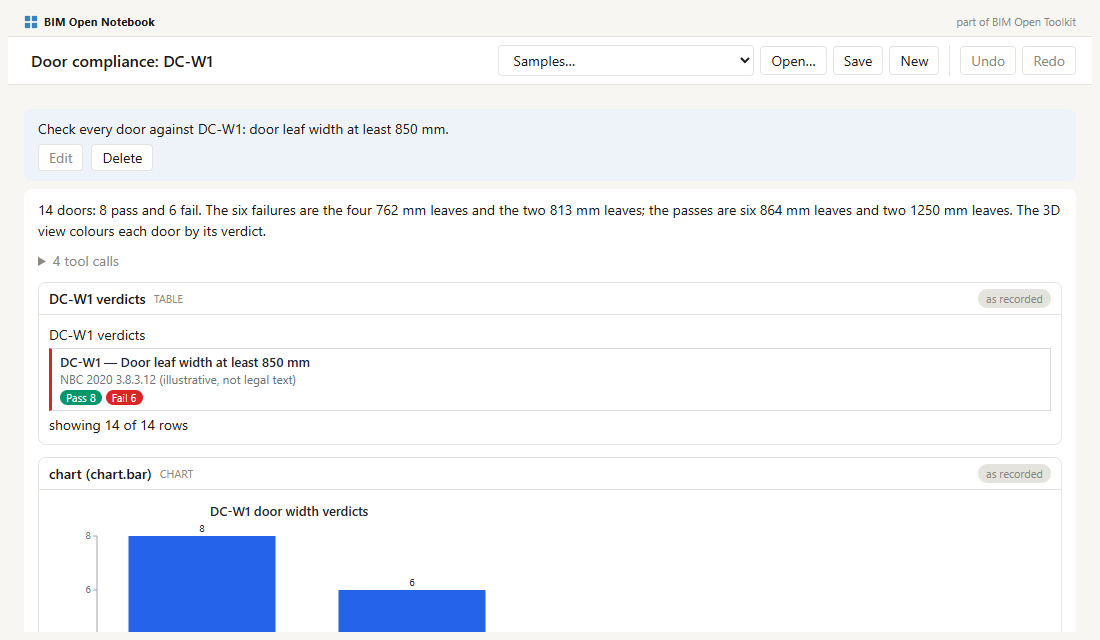
Task: Click 'part of BIM Open Toolkit' text
Action: coord(1016,22)
